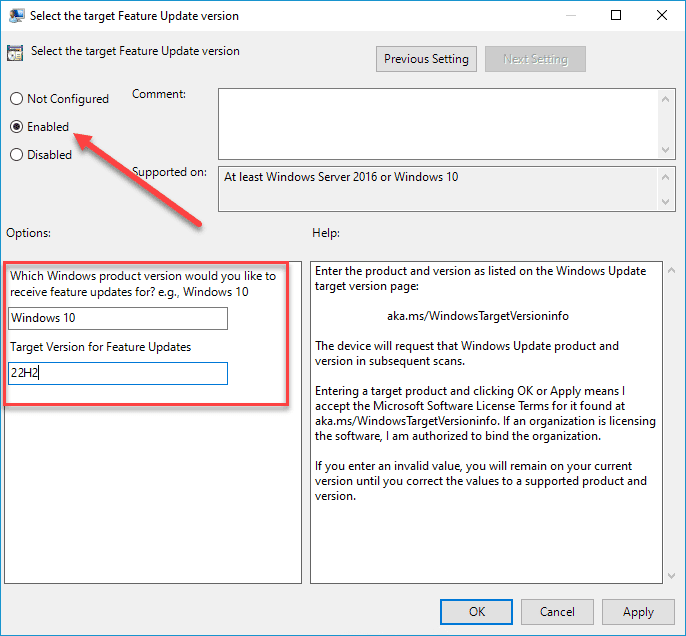Click the greyed-out Next Setting button
686x636 pixels.
(x=535, y=59)
